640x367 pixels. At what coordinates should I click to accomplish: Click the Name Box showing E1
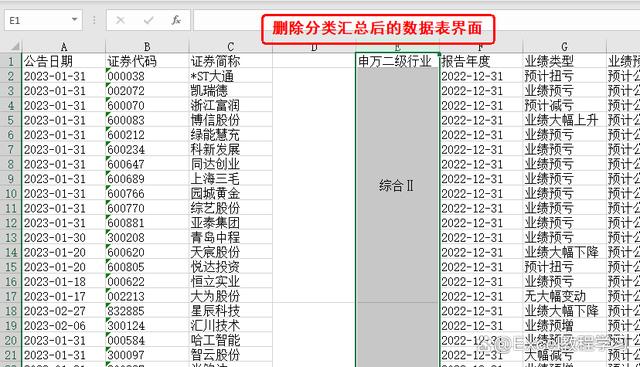coord(43,20)
